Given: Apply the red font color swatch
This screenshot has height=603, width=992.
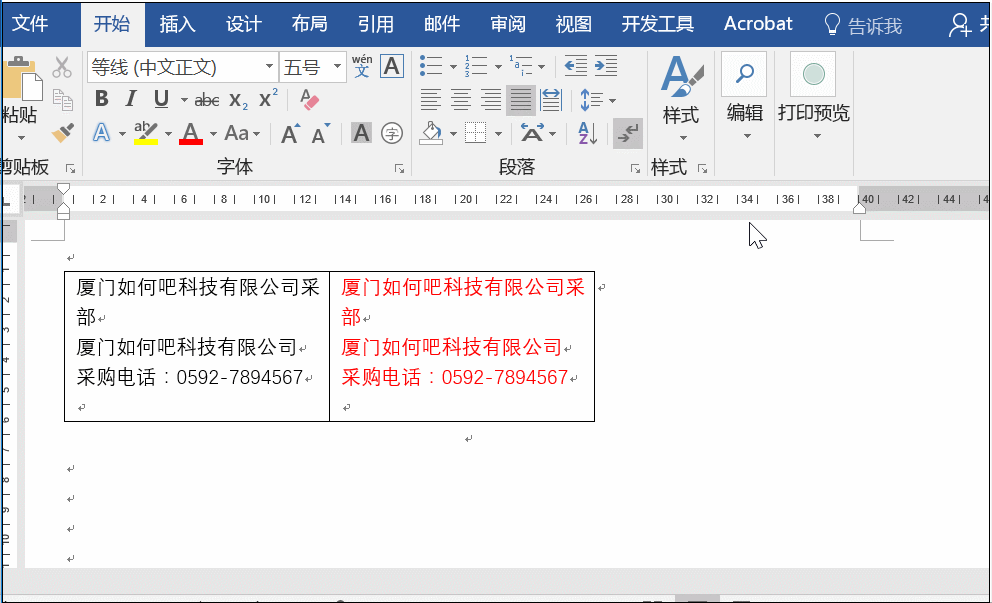Looking at the screenshot, I should (191, 133).
